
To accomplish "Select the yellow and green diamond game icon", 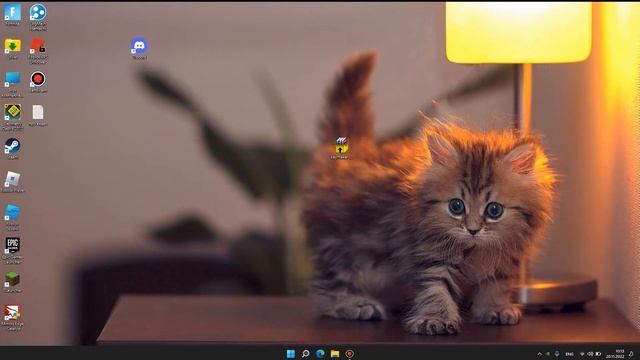I will point(13,117).
